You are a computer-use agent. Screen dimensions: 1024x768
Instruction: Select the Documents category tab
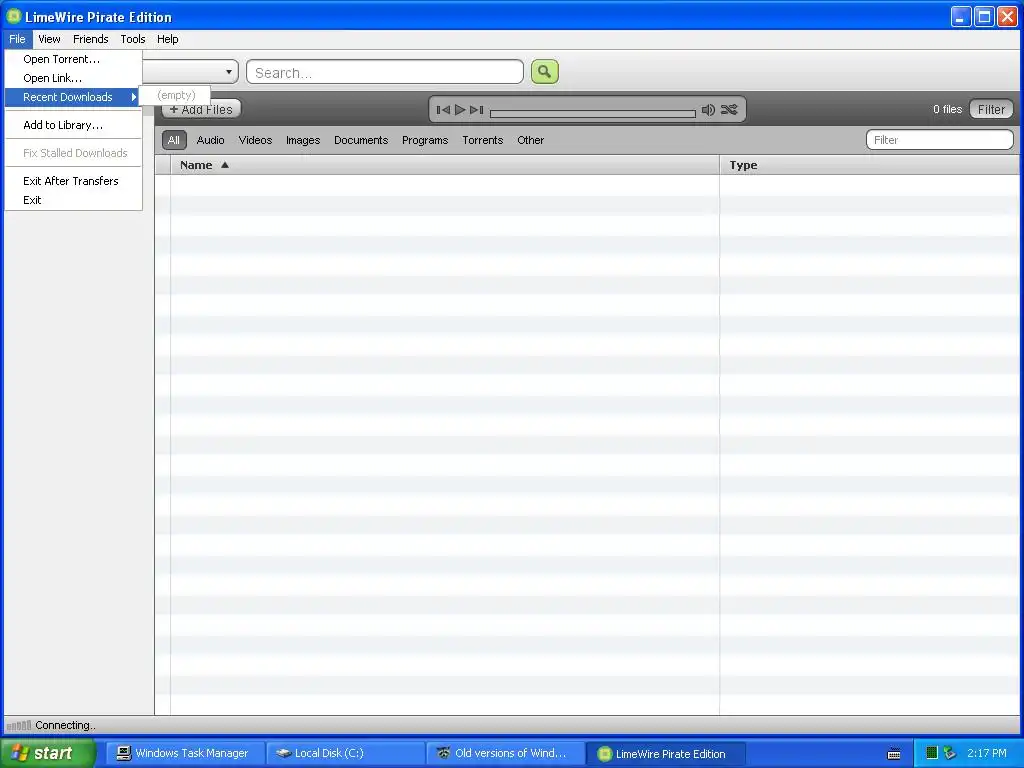click(361, 140)
